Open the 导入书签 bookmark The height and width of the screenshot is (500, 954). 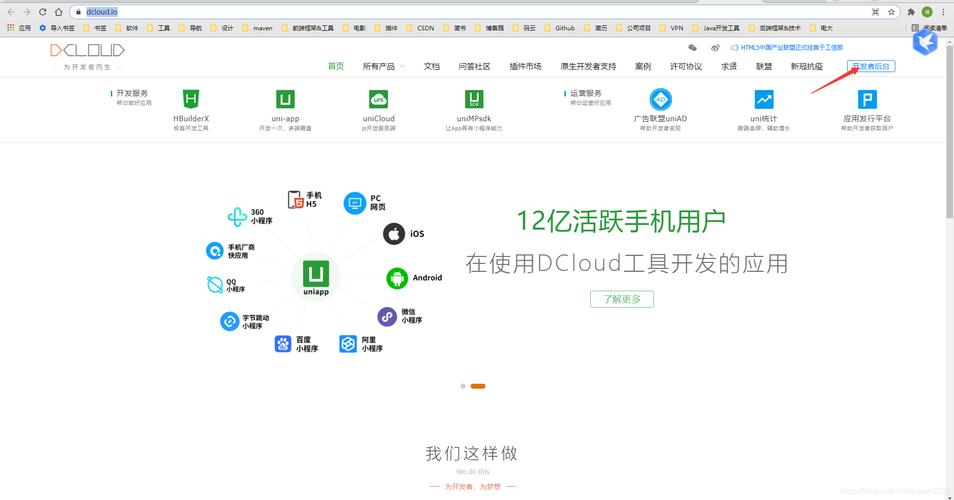click(57, 28)
